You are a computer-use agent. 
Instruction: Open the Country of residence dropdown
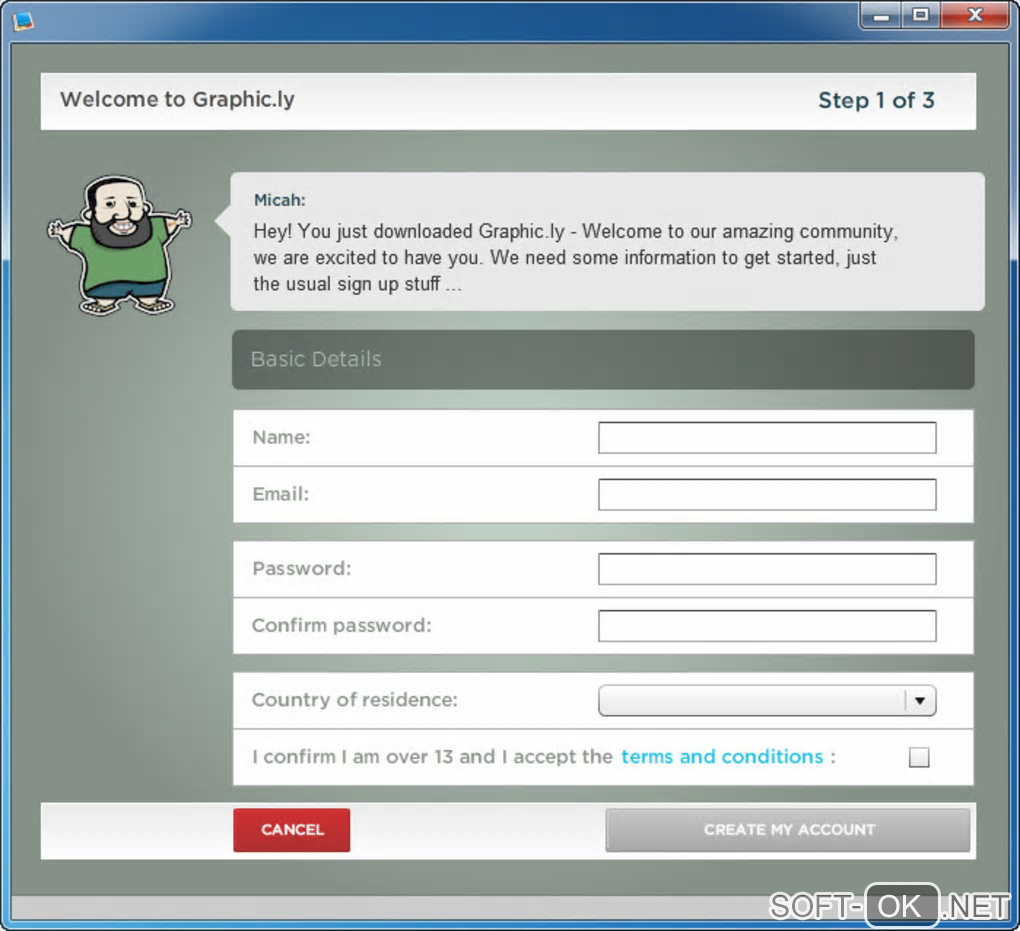coord(767,700)
